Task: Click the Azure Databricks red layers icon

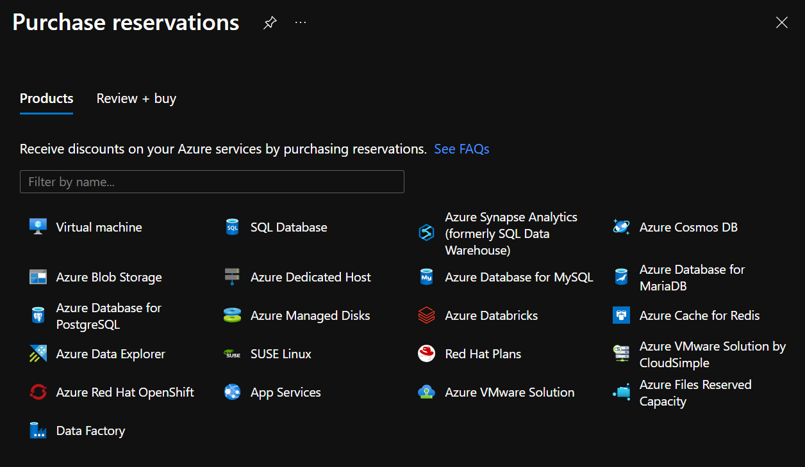Action: 426,315
